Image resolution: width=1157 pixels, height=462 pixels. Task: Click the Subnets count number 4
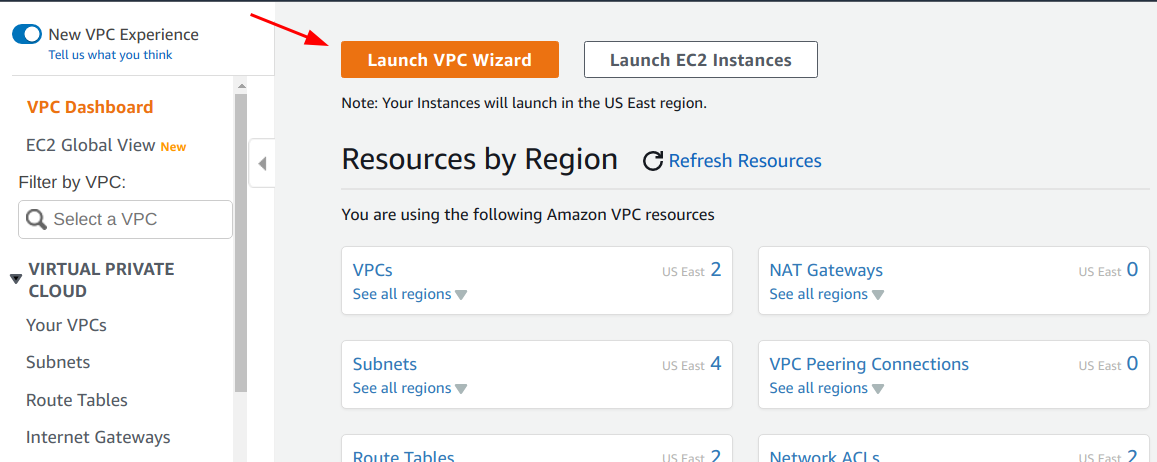point(716,363)
